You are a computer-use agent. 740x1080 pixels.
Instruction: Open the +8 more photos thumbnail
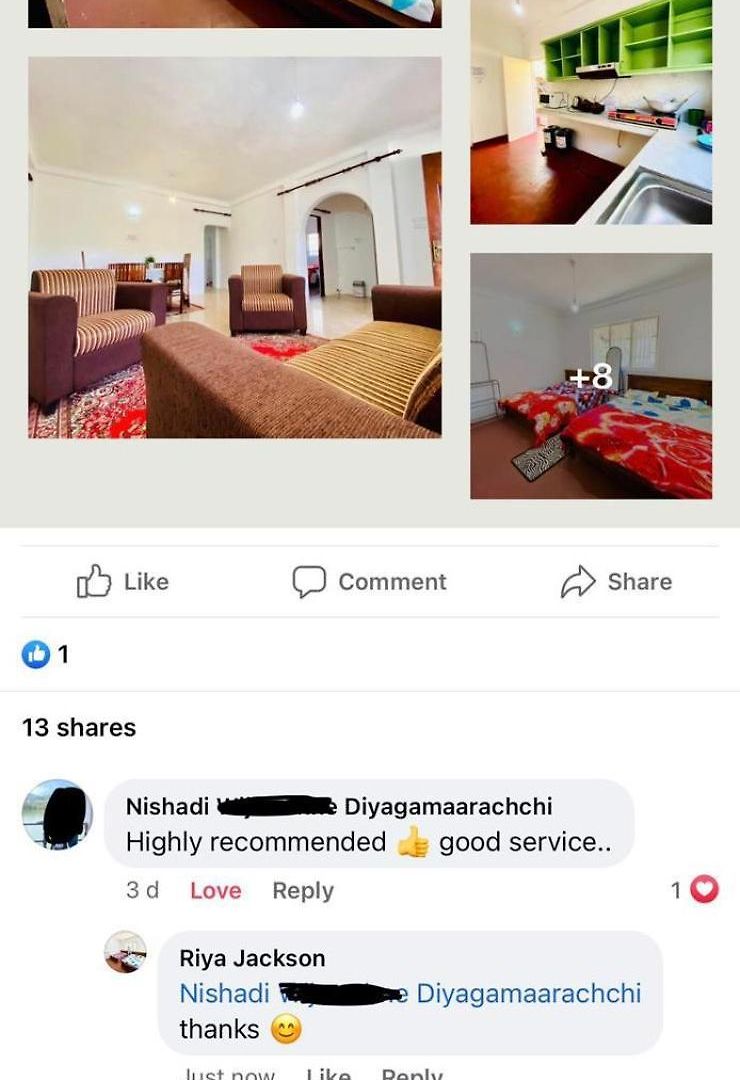(x=591, y=376)
